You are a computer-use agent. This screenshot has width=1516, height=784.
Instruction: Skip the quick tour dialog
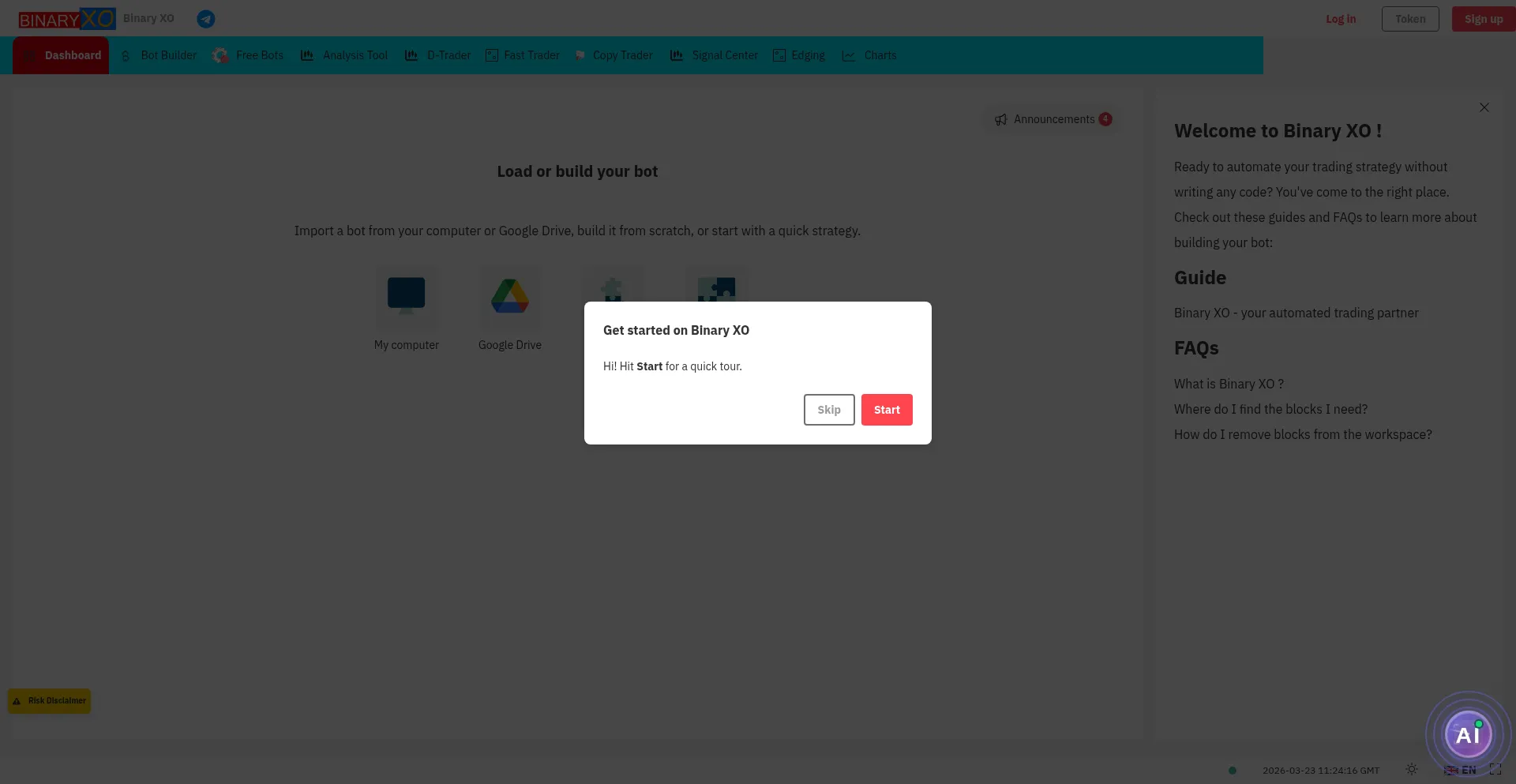(829, 410)
